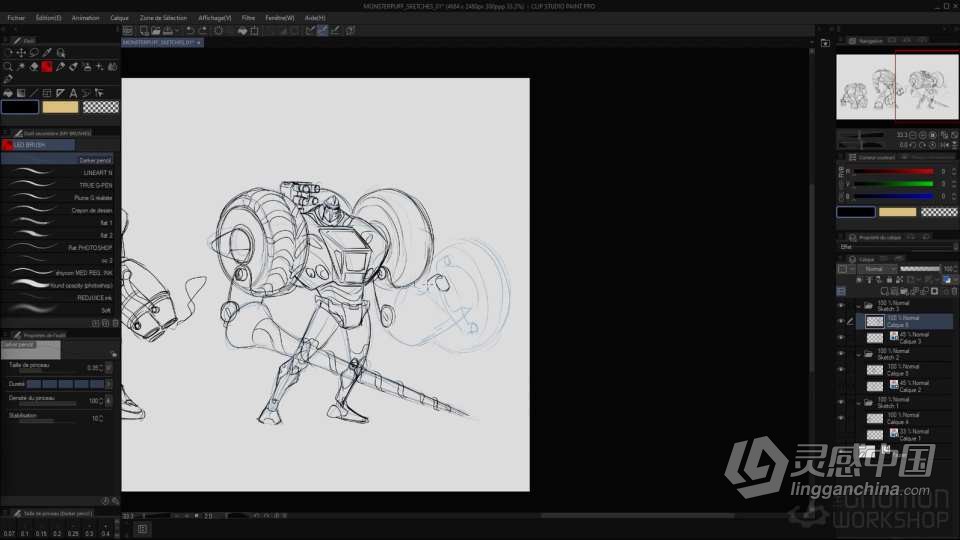Open the Filtre menu

click(248, 18)
